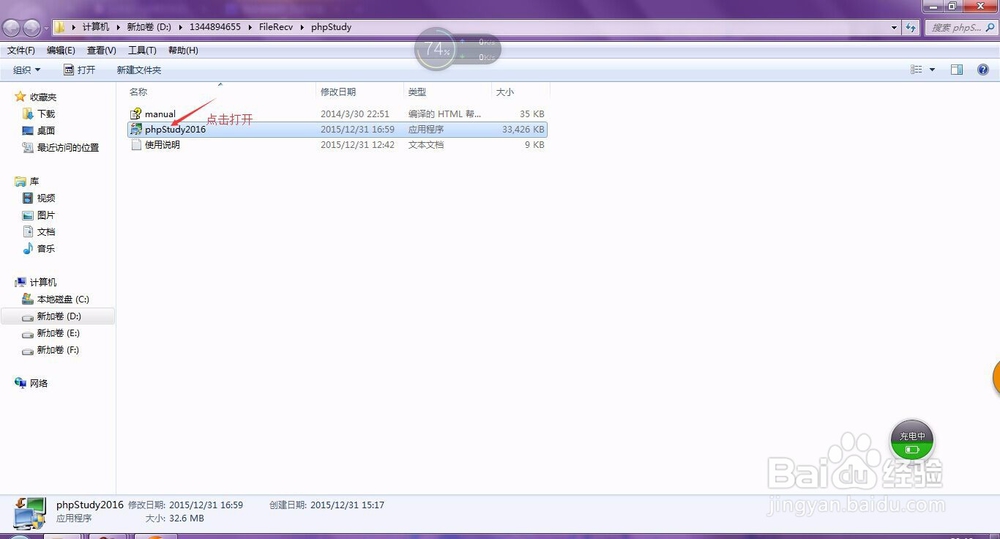This screenshot has width=1000, height=539.
Task: Click the phpStudy breadcrumb segment
Action: coord(331,27)
